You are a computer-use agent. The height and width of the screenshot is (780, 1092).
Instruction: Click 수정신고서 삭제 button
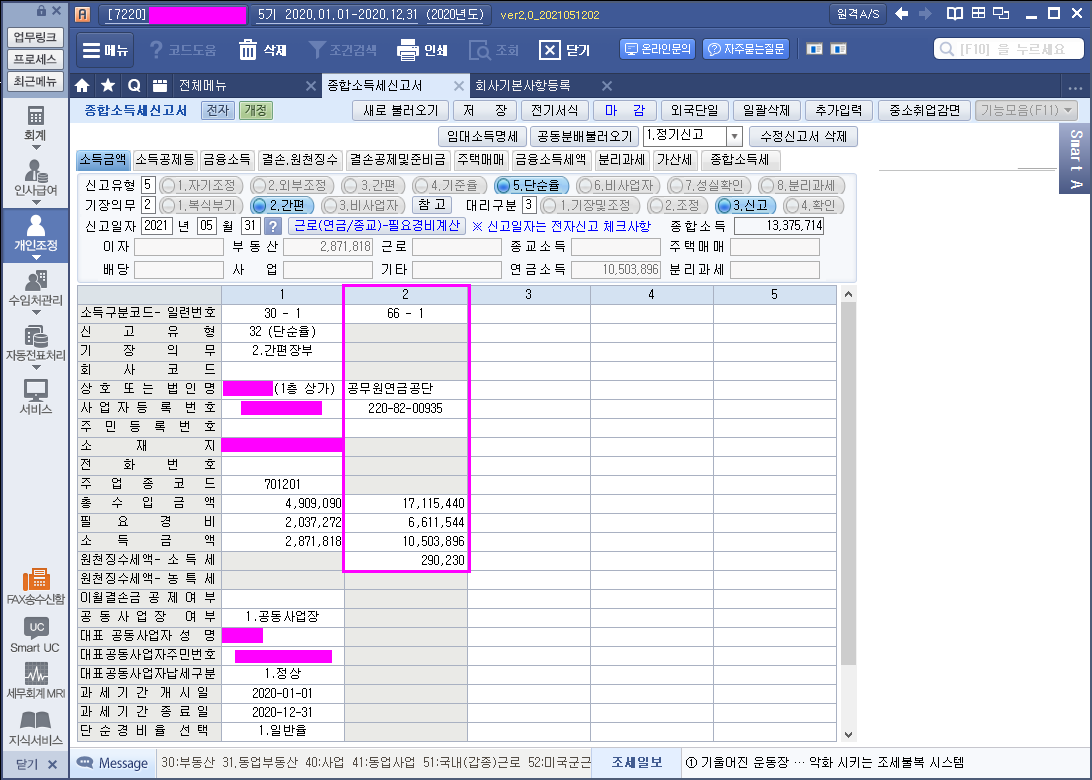803,136
